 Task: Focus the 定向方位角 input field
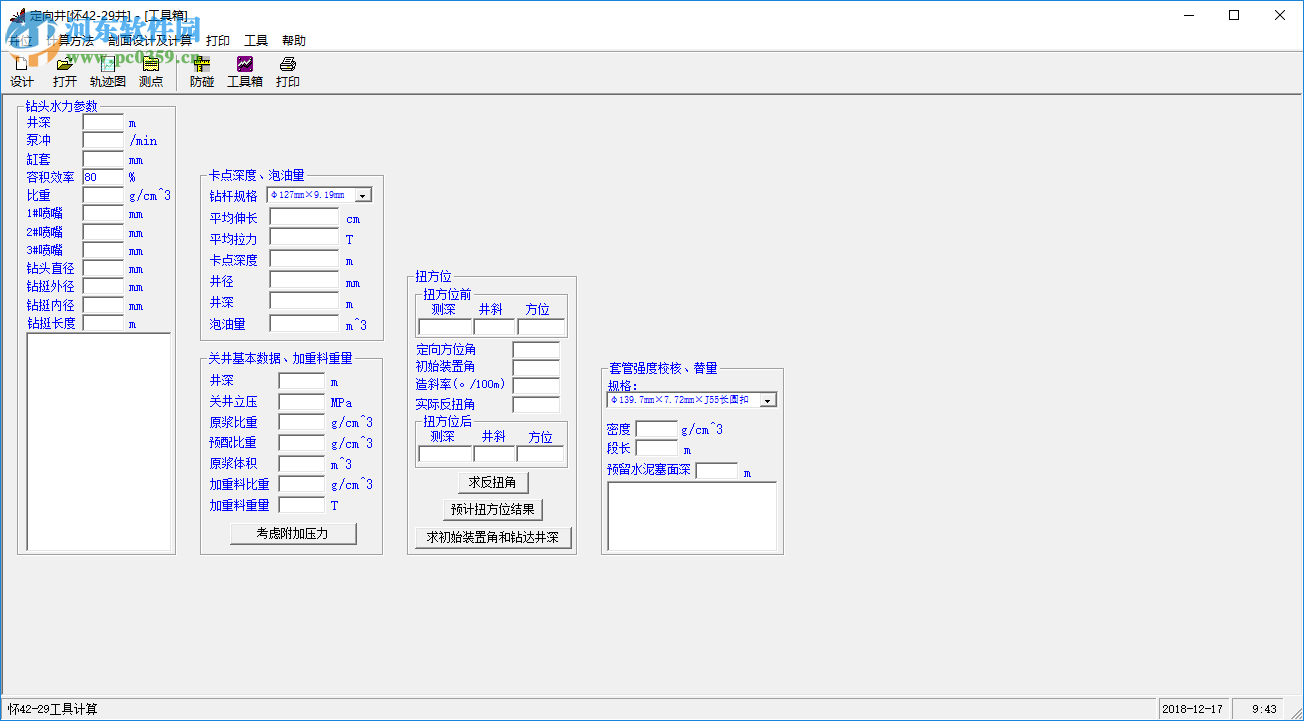click(536, 350)
